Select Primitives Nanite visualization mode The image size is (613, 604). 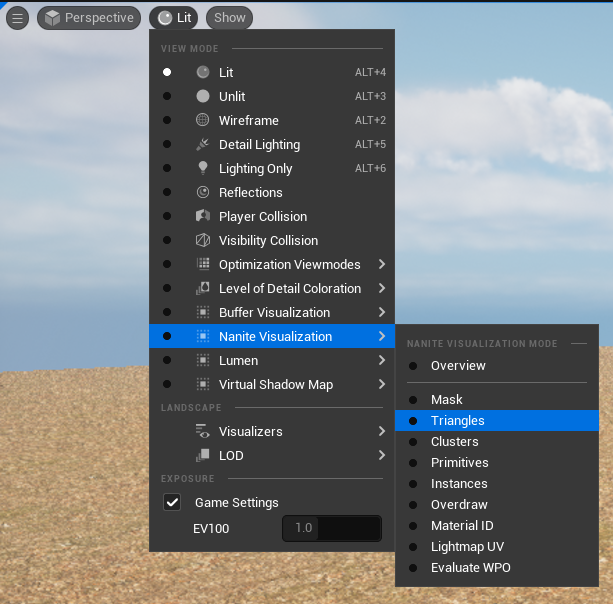[x=497, y=463]
